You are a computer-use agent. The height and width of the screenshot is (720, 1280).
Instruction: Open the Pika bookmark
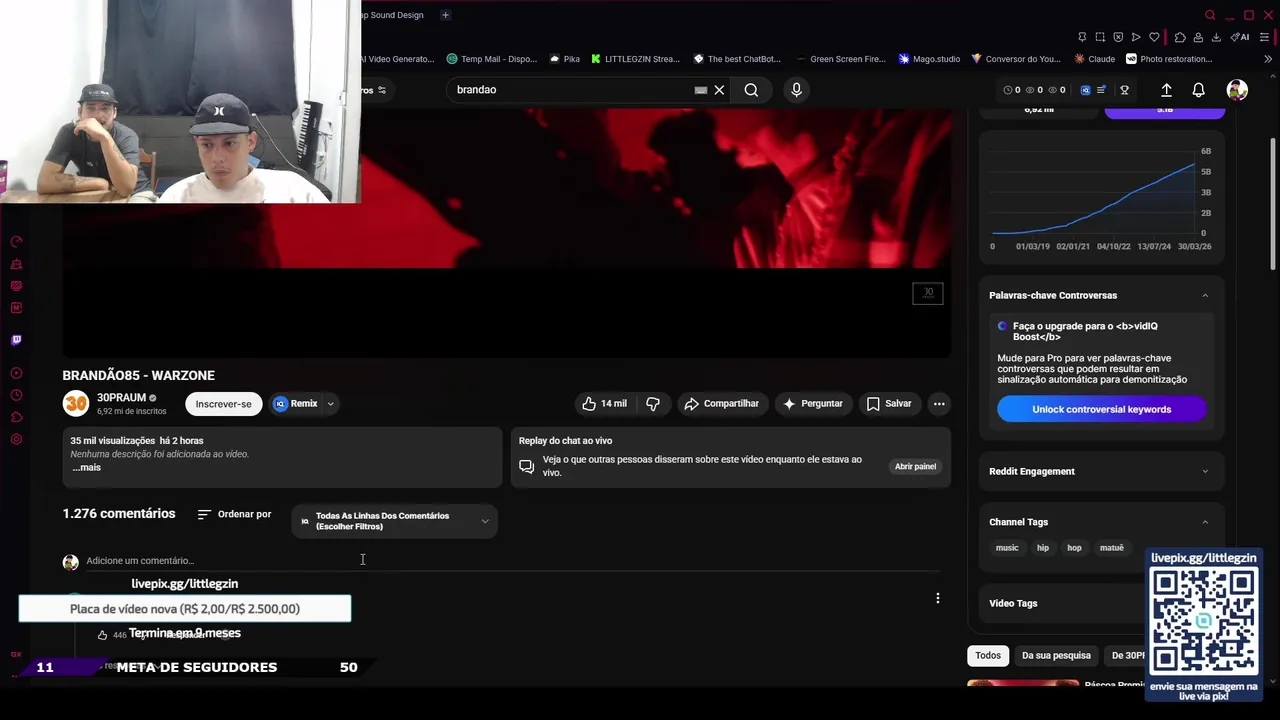point(564,59)
